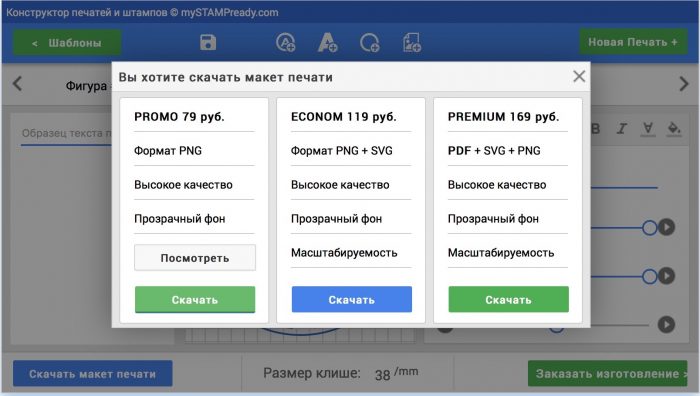Viewport: 700px width, 396px height.
Task: Save the stamp with the floppy disk icon
Action: point(208,42)
